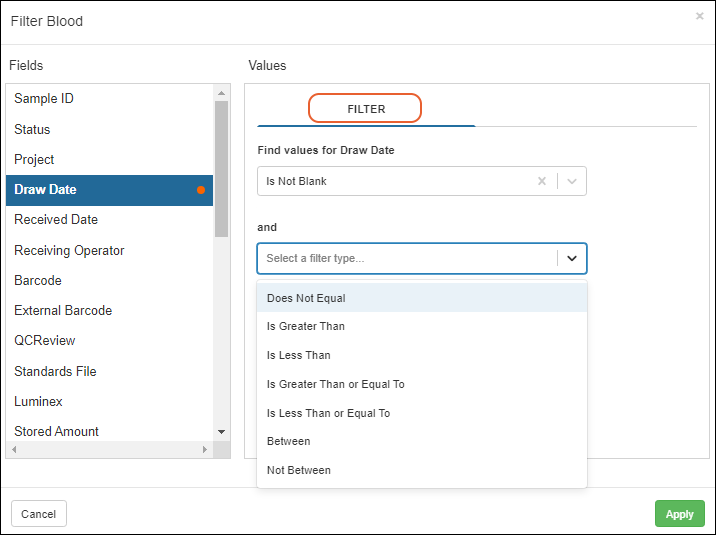Image resolution: width=716 pixels, height=535 pixels.
Task: Switch to the Filter tab
Action: coord(366,109)
